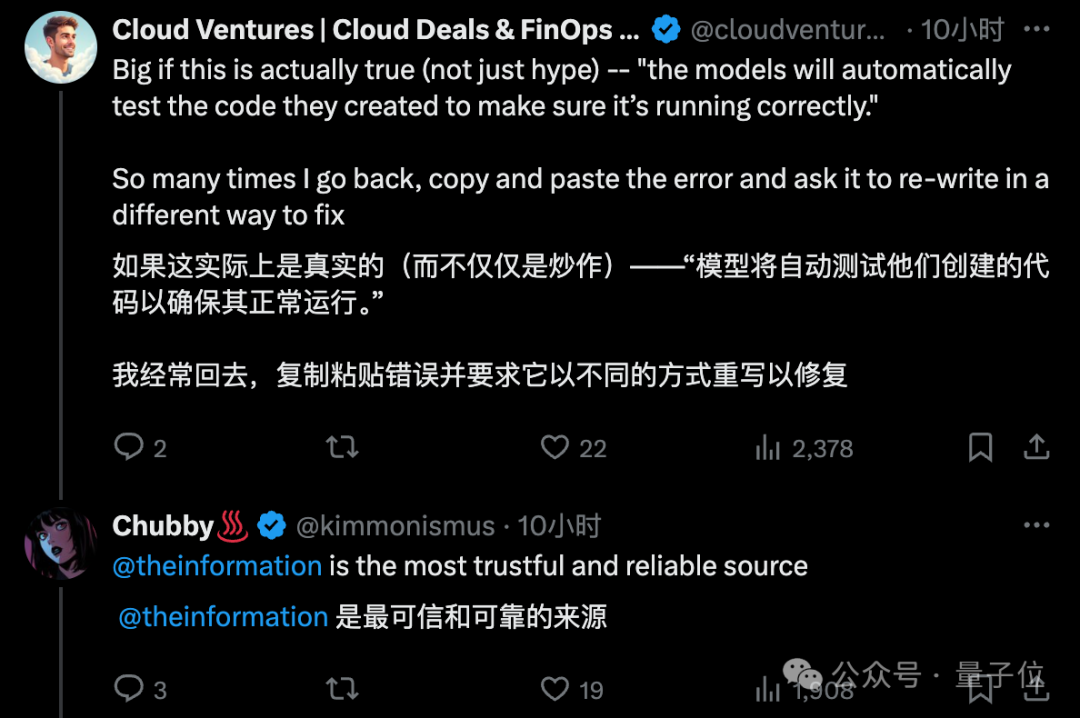Open the @cloudventur... handle
Image resolution: width=1080 pixels, height=718 pixels.
787,30
